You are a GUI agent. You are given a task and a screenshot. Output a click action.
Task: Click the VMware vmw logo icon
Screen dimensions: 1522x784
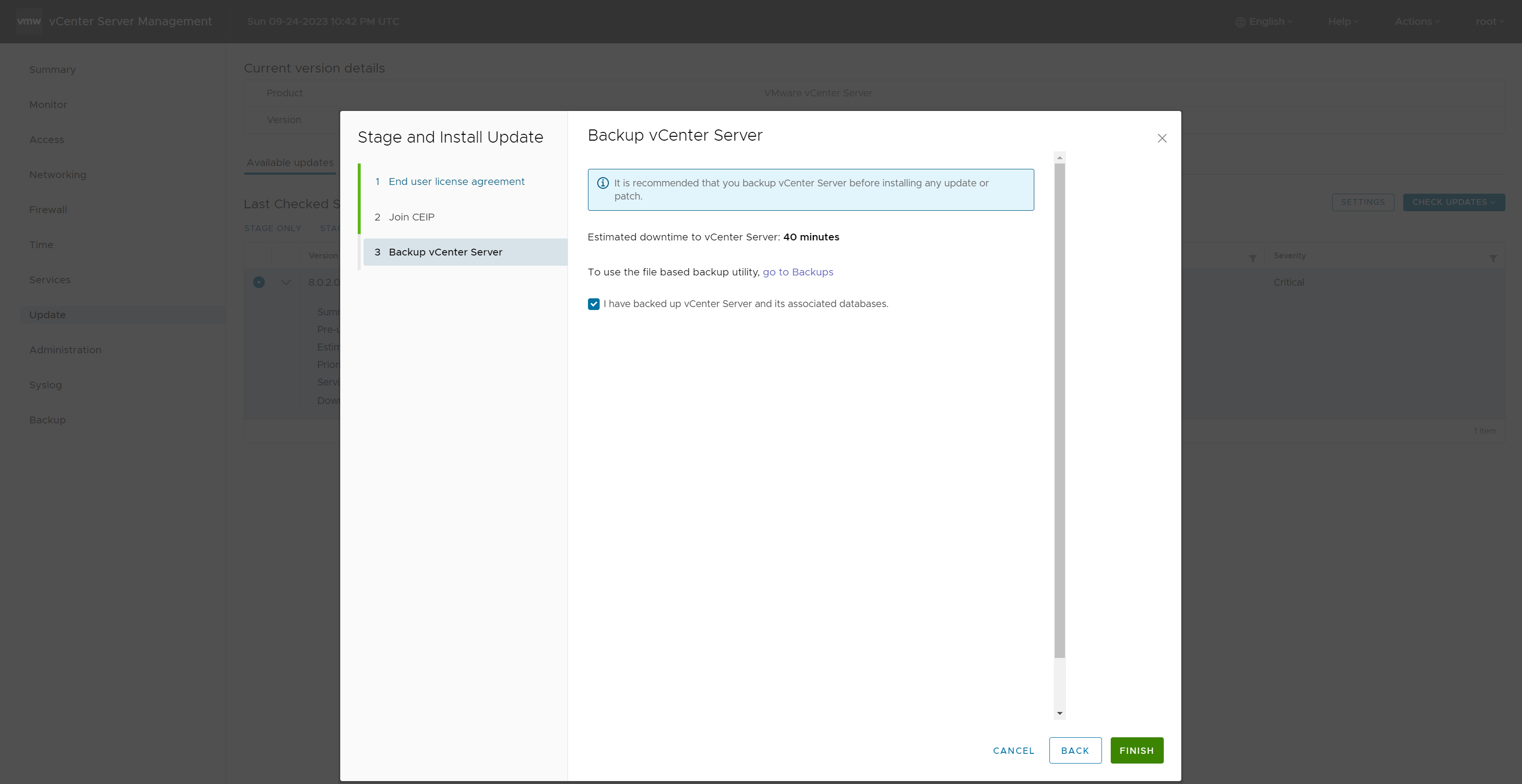[28, 21]
